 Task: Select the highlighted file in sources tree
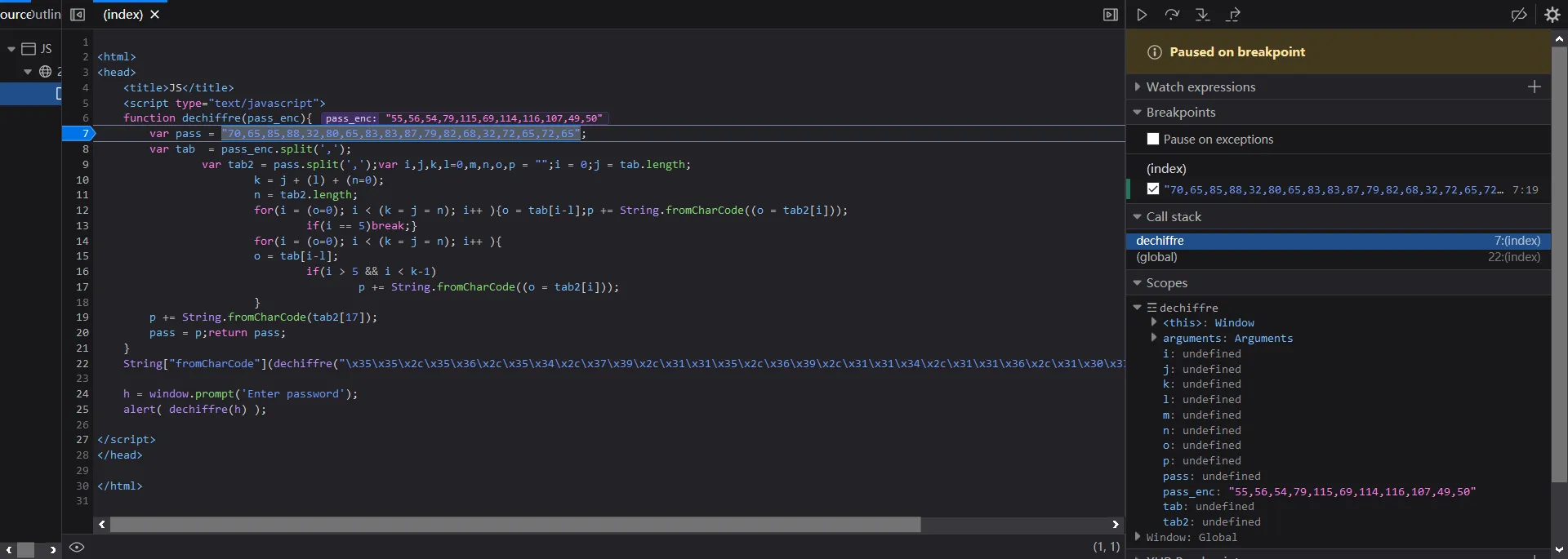(x=30, y=93)
